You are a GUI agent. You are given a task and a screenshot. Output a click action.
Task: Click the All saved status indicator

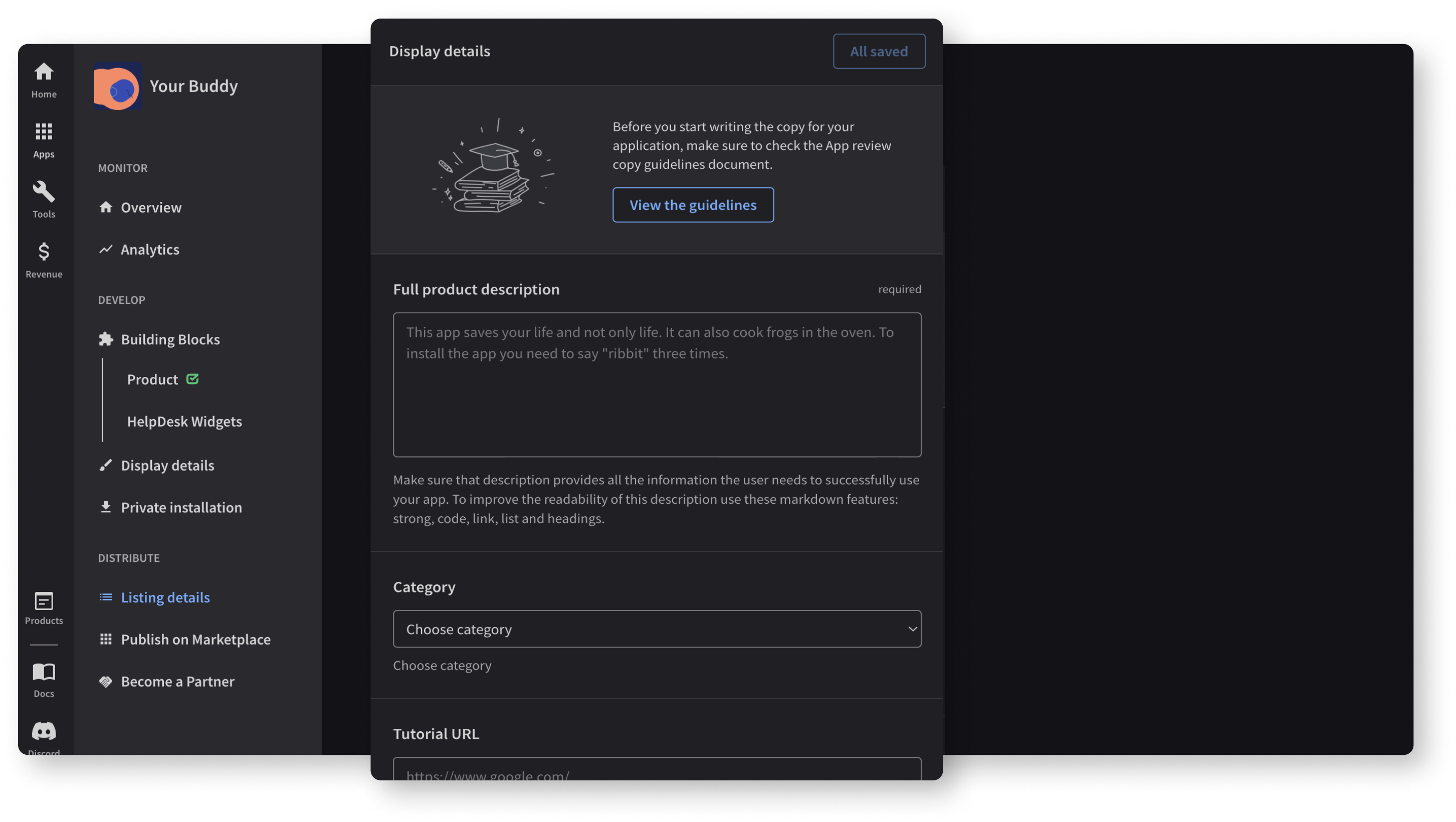pyautogui.click(x=879, y=51)
